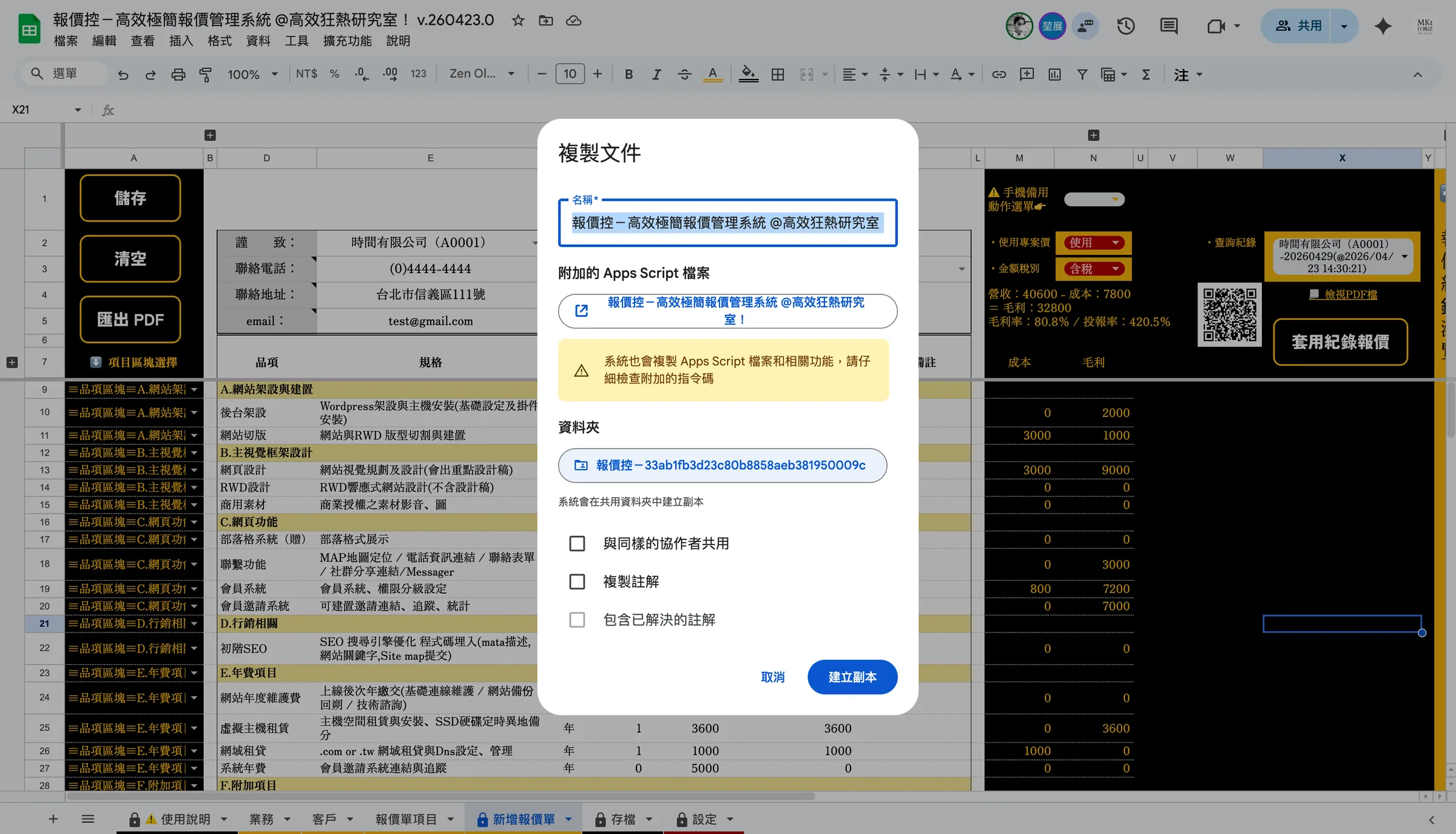1456x834 pixels.
Task: Click the undo icon in toolbar
Action: [x=123, y=75]
